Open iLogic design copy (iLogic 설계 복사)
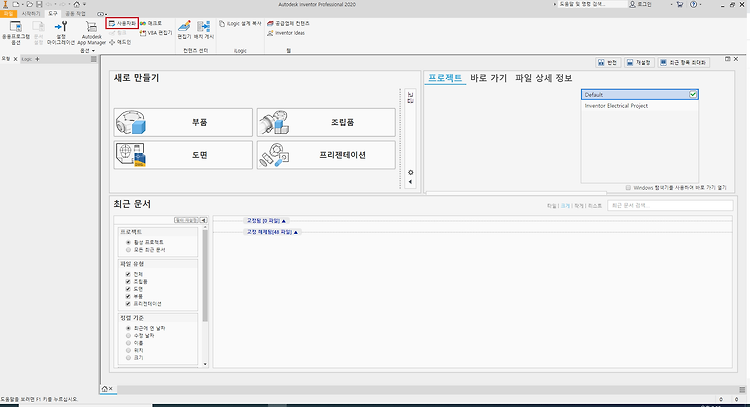Viewport: 750px width, 407px height. pyautogui.click(x=241, y=23)
